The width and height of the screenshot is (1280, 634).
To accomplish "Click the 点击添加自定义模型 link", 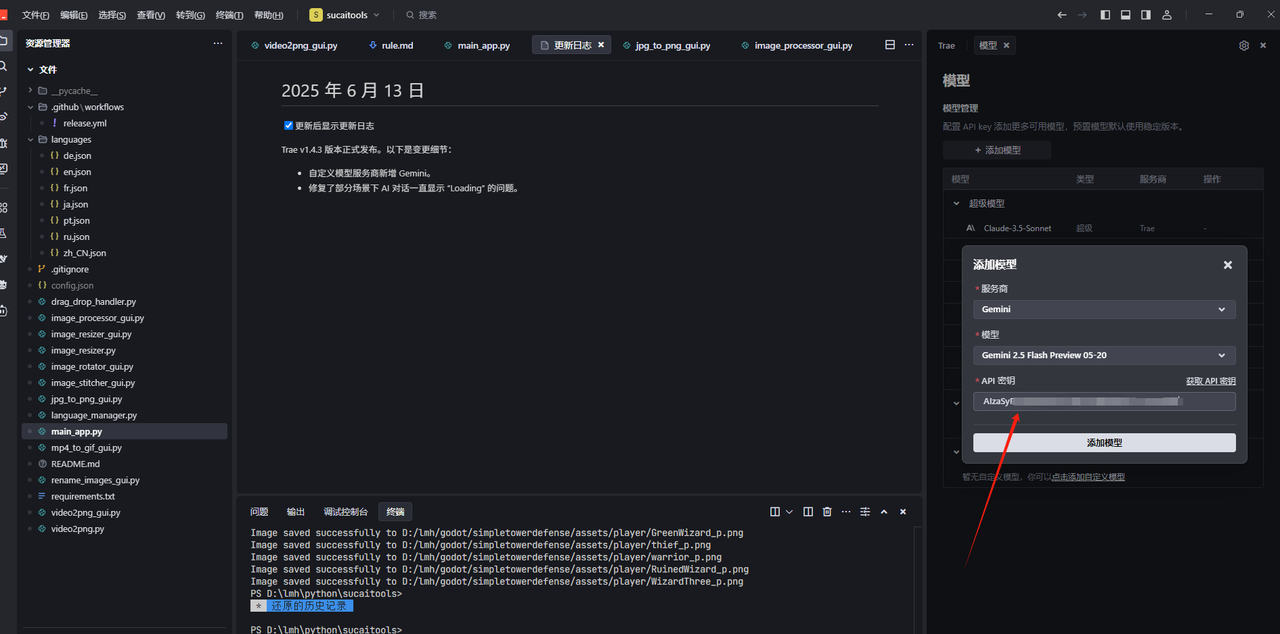I will click(x=1088, y=477).
